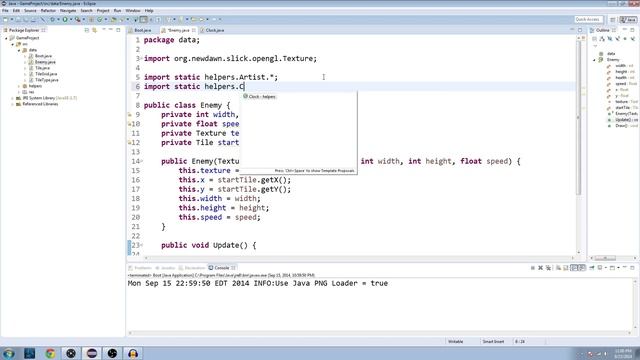Image resolution: width=640 pixels, height=360 pixels.
Task: Collapse the Enemy class in Outline
Action: [x=594, y=60]
